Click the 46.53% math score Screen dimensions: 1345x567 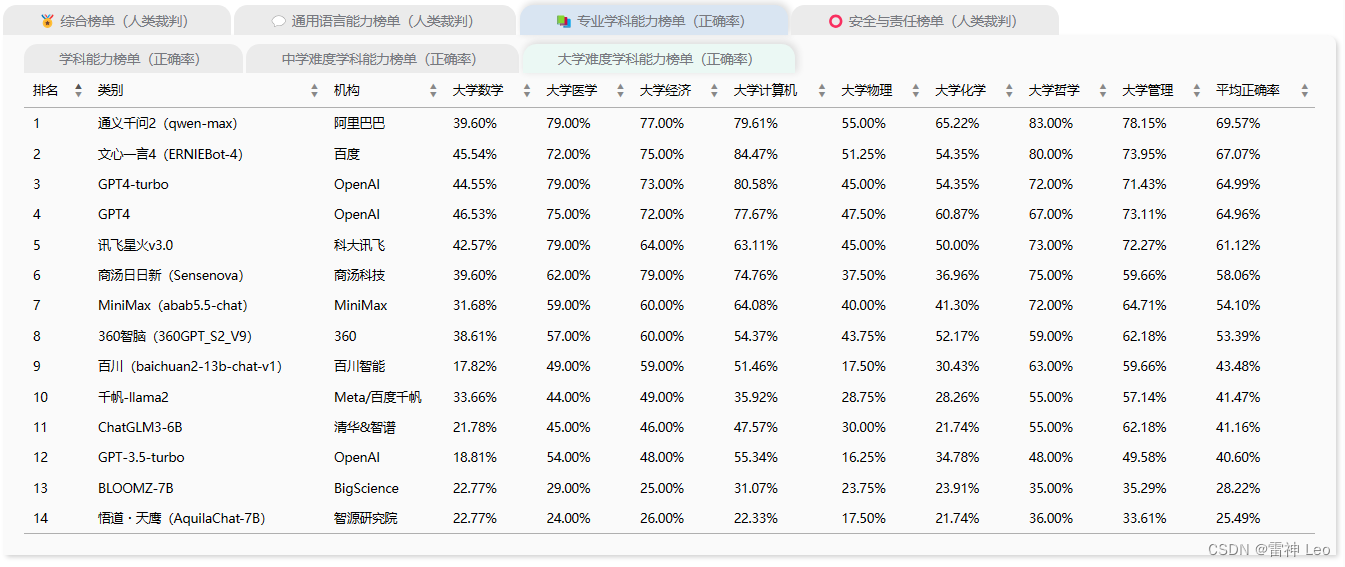tap(475, 214)
